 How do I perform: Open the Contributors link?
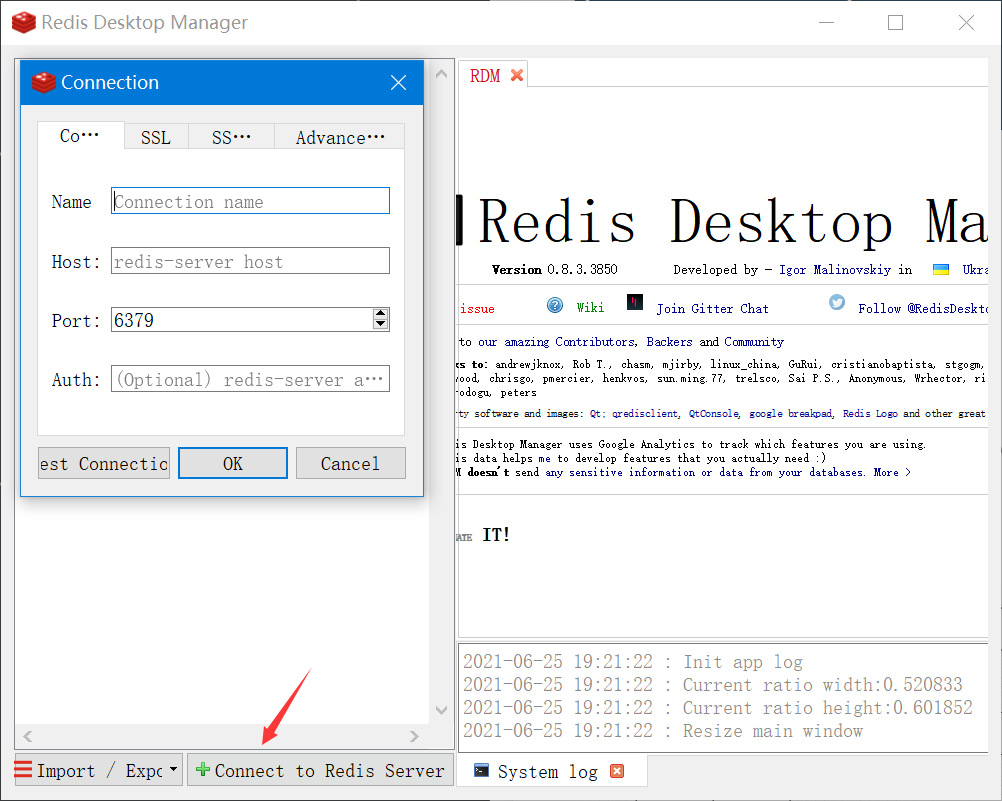[594, 342]
